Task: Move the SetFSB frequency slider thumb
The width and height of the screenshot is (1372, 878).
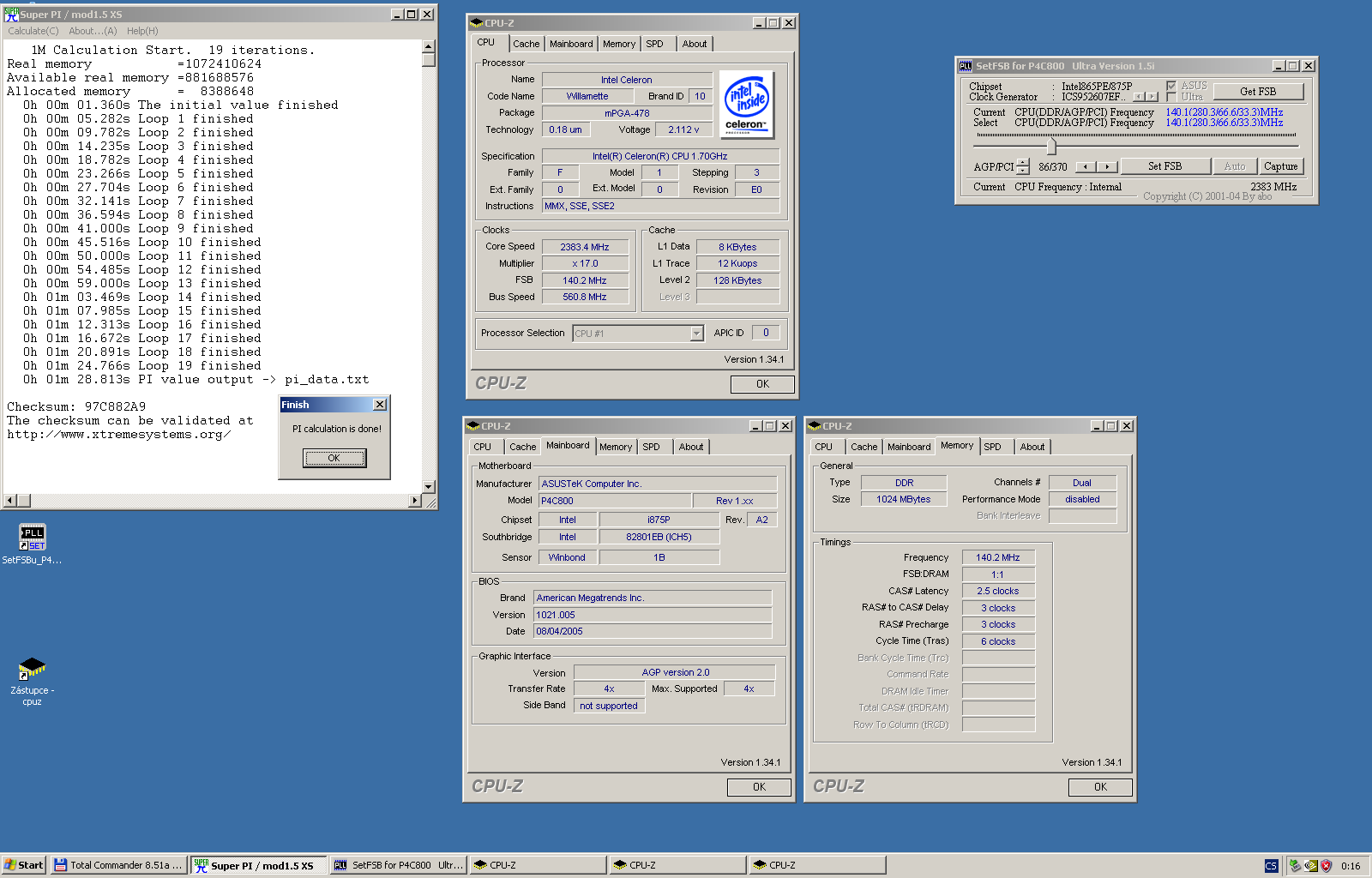Action: (x=1051, y=146)
